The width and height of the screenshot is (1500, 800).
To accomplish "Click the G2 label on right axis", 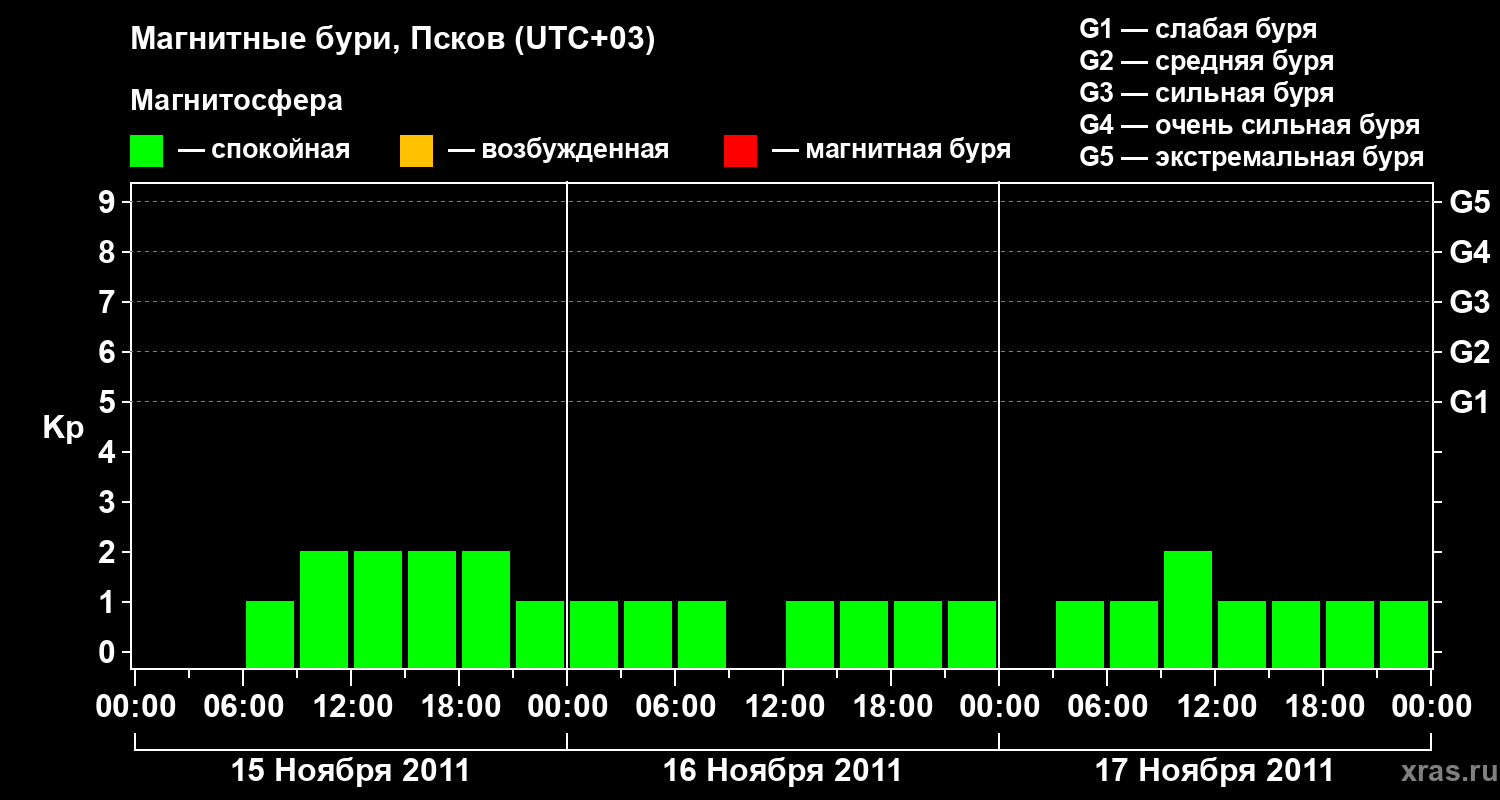I will pos(1469,352).
